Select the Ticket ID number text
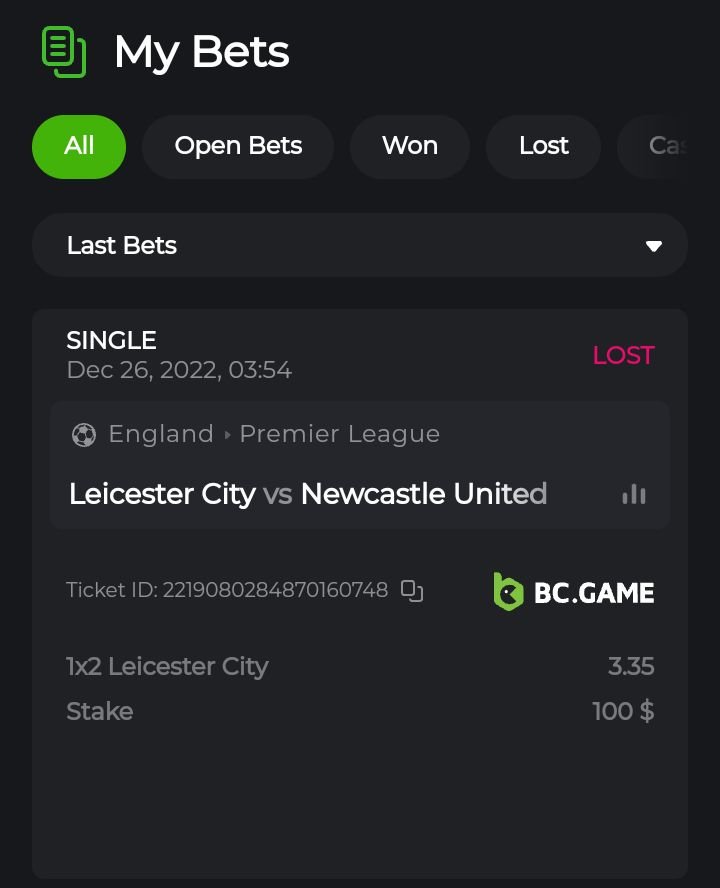The image size is (720, 888). click(x=275, y=590)
